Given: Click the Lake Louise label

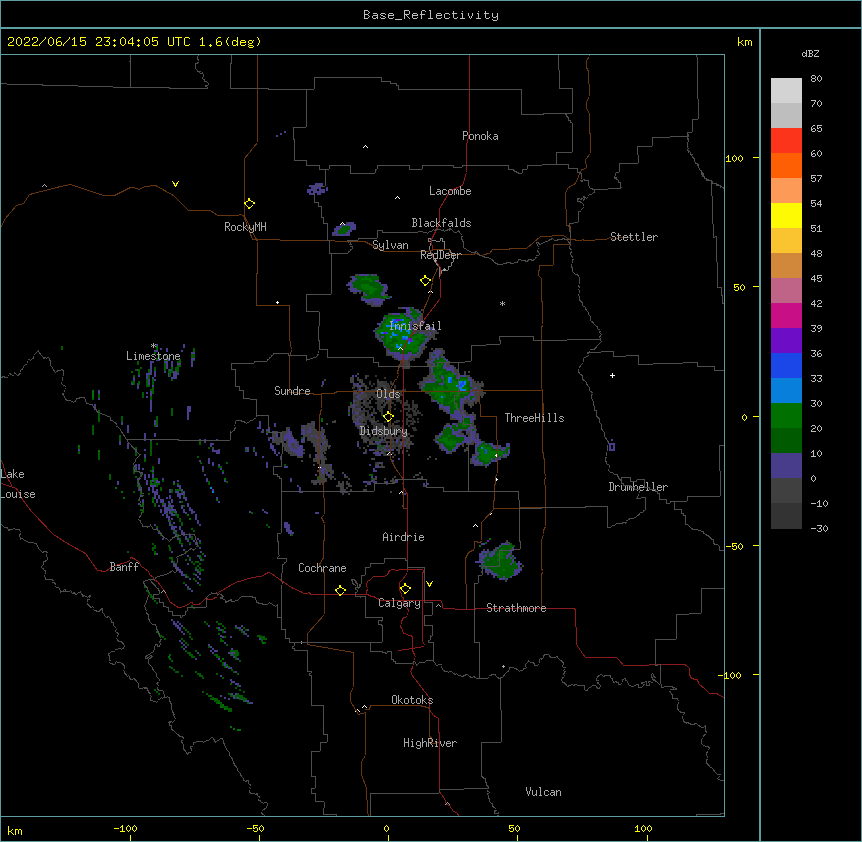Looking at the screenshot, I should tap(18, 484).
